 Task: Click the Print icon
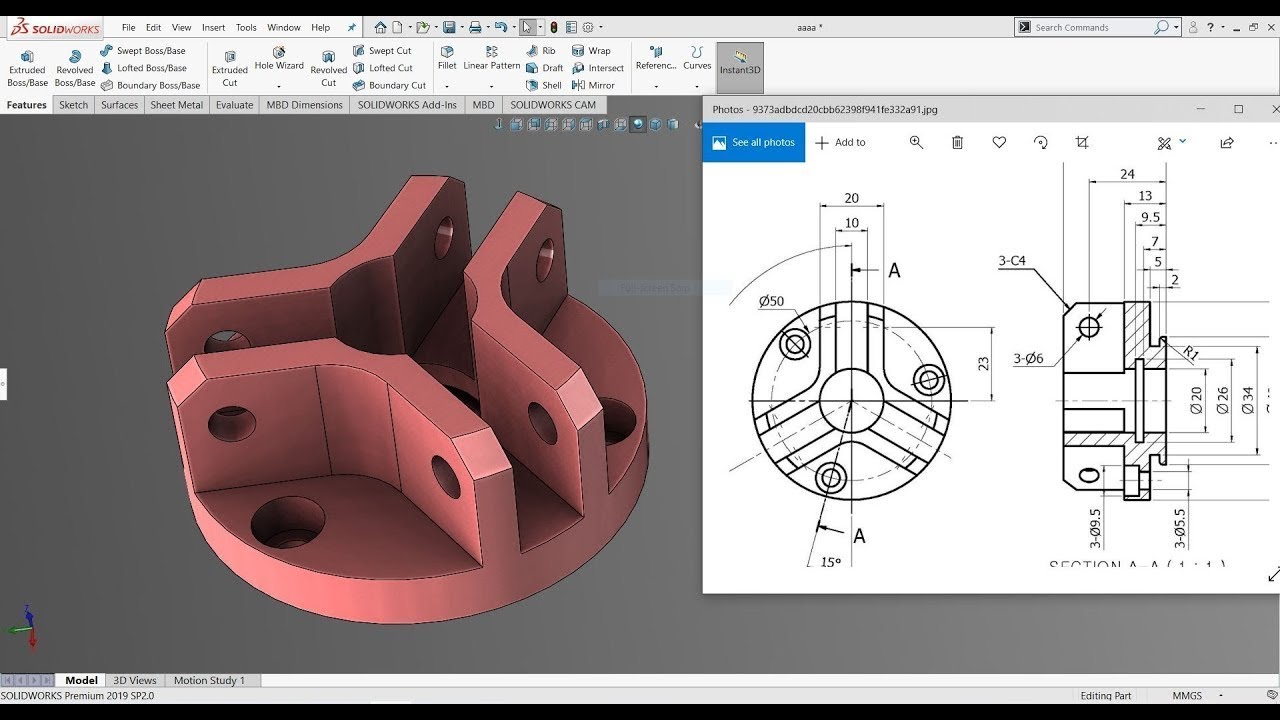(475, 27)
